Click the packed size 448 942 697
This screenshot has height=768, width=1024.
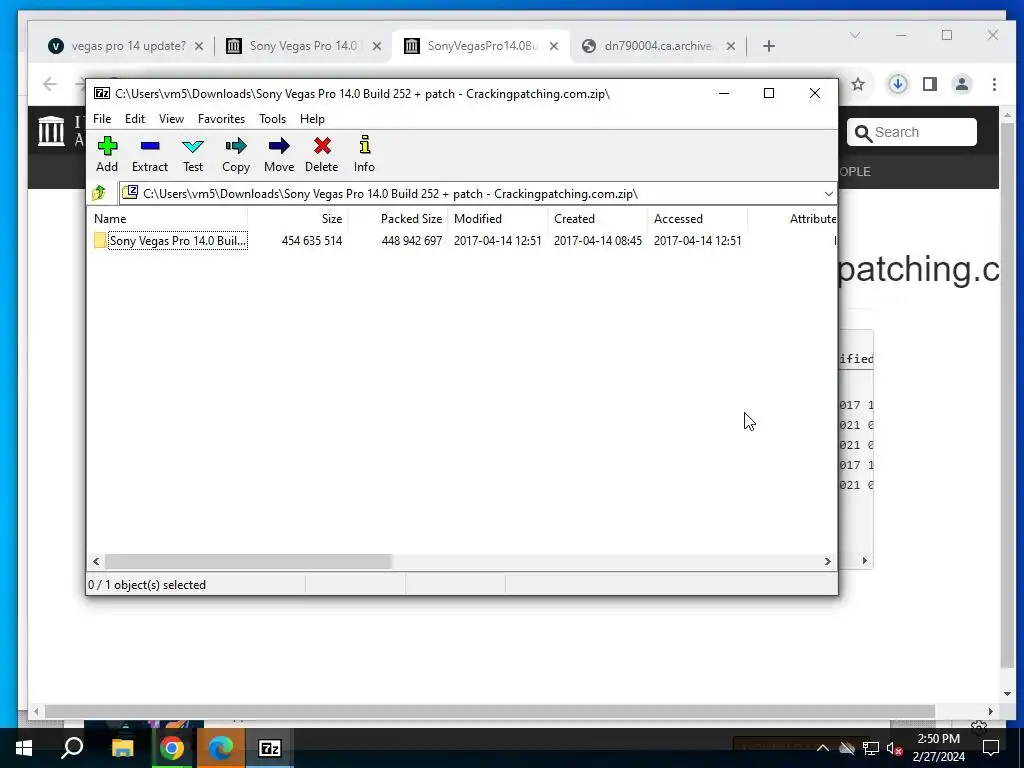point(411,240)
